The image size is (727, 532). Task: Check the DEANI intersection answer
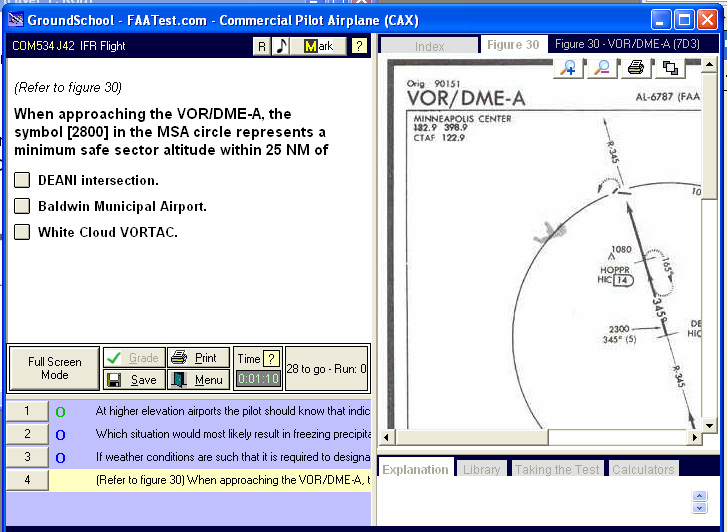coord(22,181)
